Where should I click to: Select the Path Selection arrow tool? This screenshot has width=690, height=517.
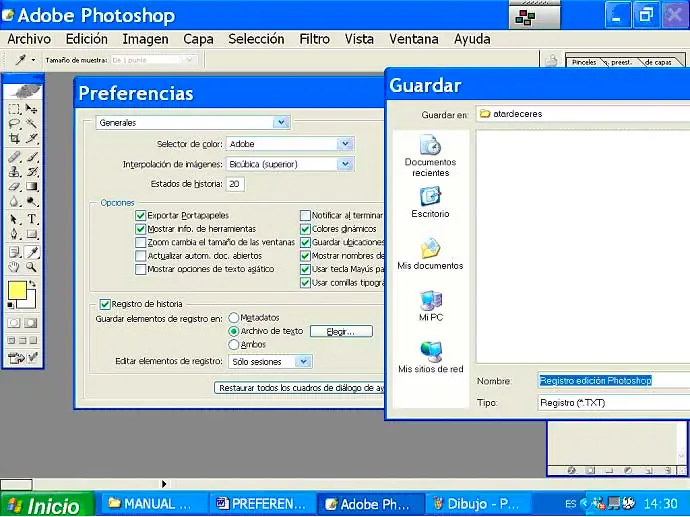14,219
